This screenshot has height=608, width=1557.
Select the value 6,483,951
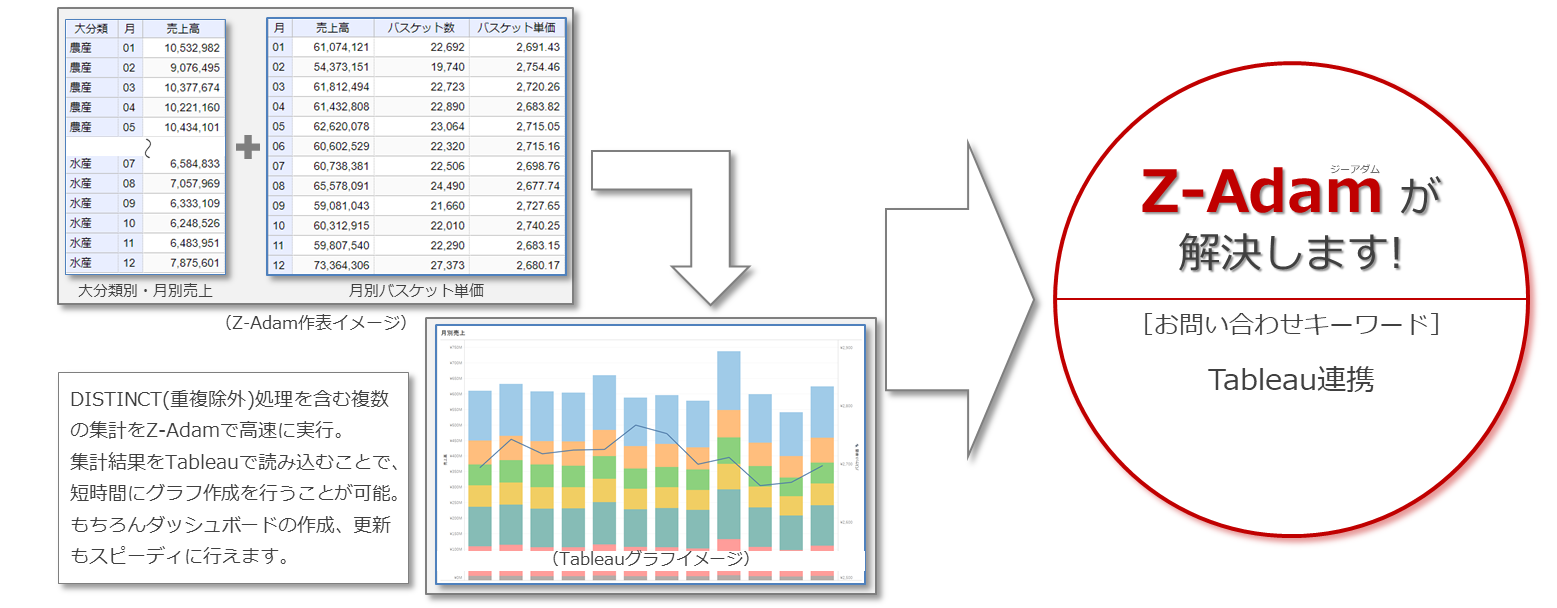coord(195,243)
